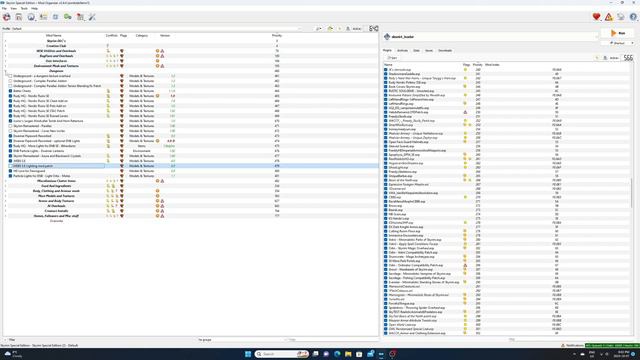640x360 pixels.
Task: Switch to the Archives tab
Action: 402,51
